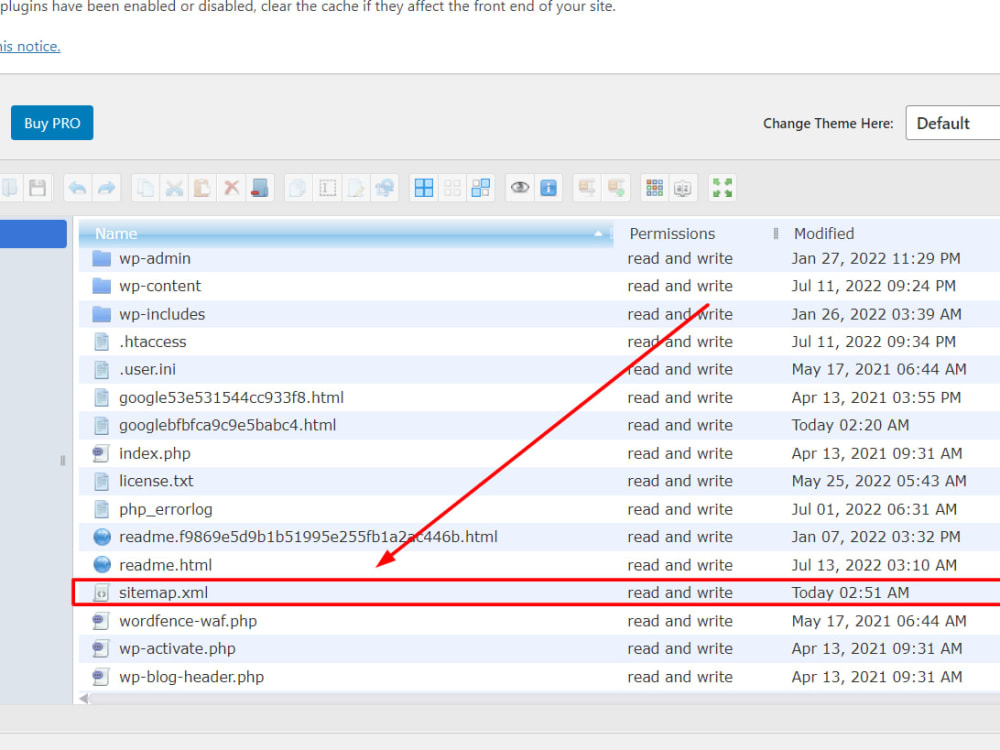
Task: Click the Rename toolbar icon
Action: (327, 188)
